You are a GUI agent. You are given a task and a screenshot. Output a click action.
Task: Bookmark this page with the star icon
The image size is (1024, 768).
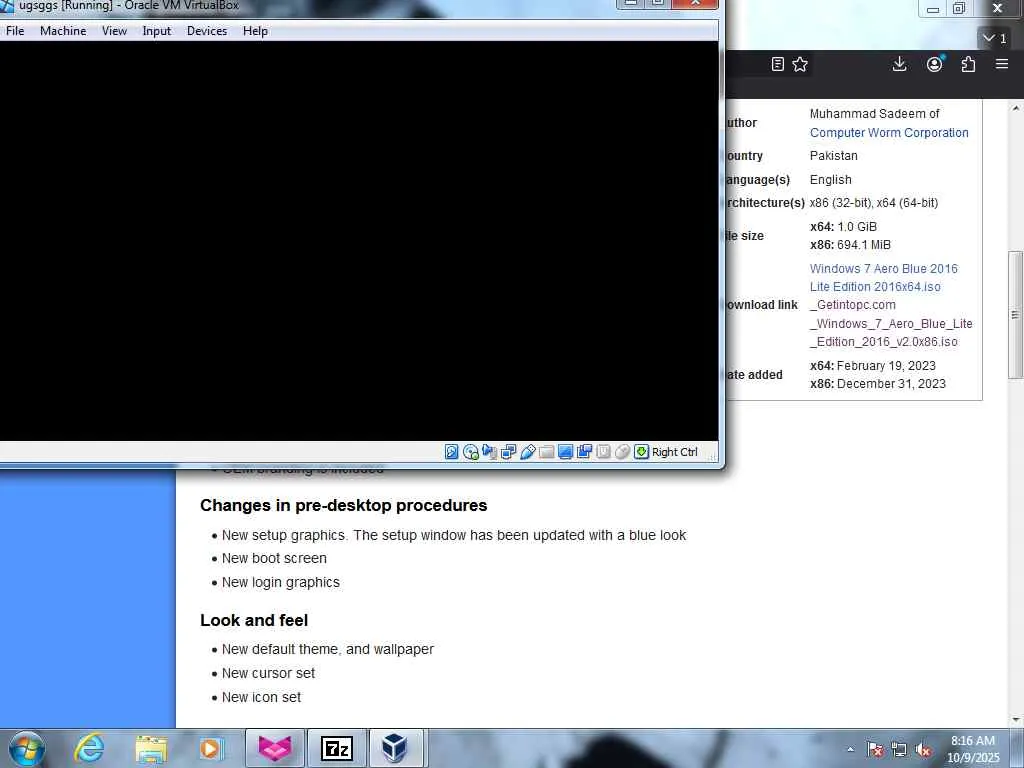pyautogui.click(x=800, y=64)
